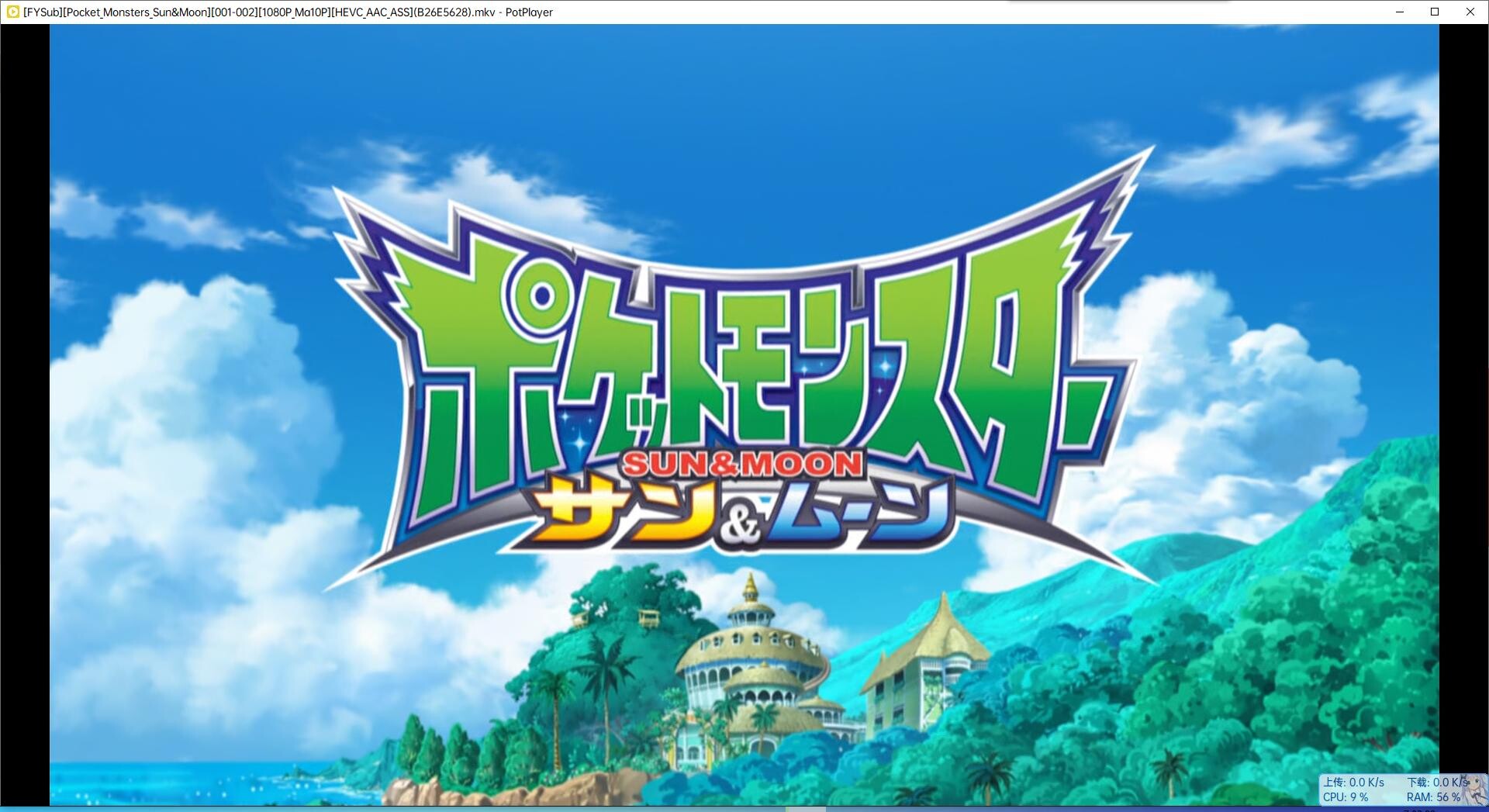Viewport: 1489px width, 812px height.
Task: Close the PotPlayer window
Action: coord(1470,12)
